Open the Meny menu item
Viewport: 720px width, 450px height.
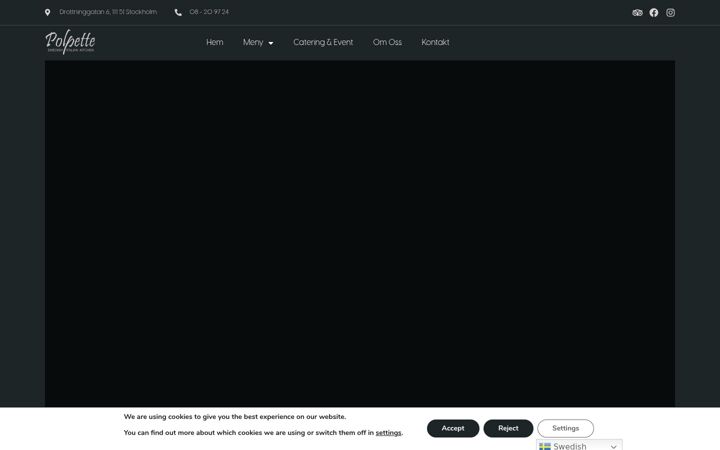click(253, 42)
